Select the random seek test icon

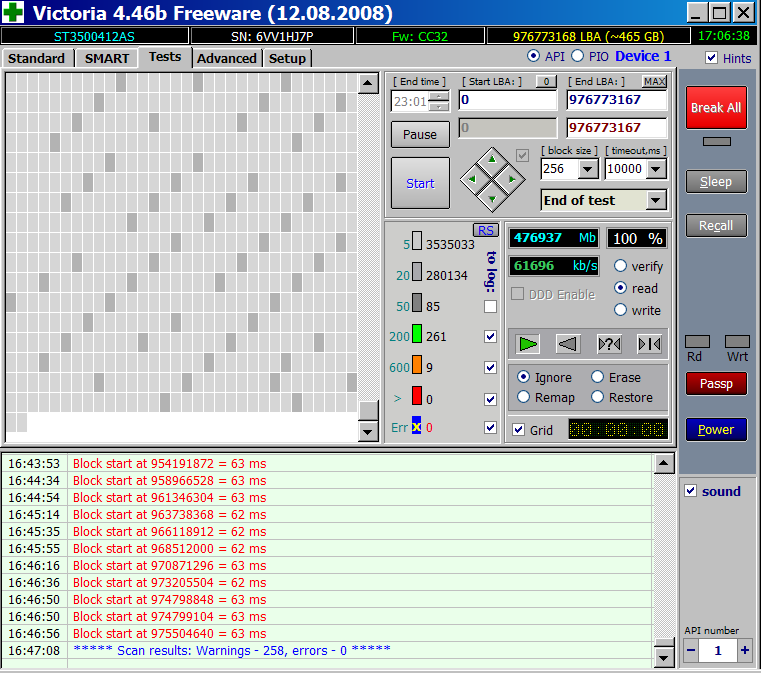(x=609, y=344)
